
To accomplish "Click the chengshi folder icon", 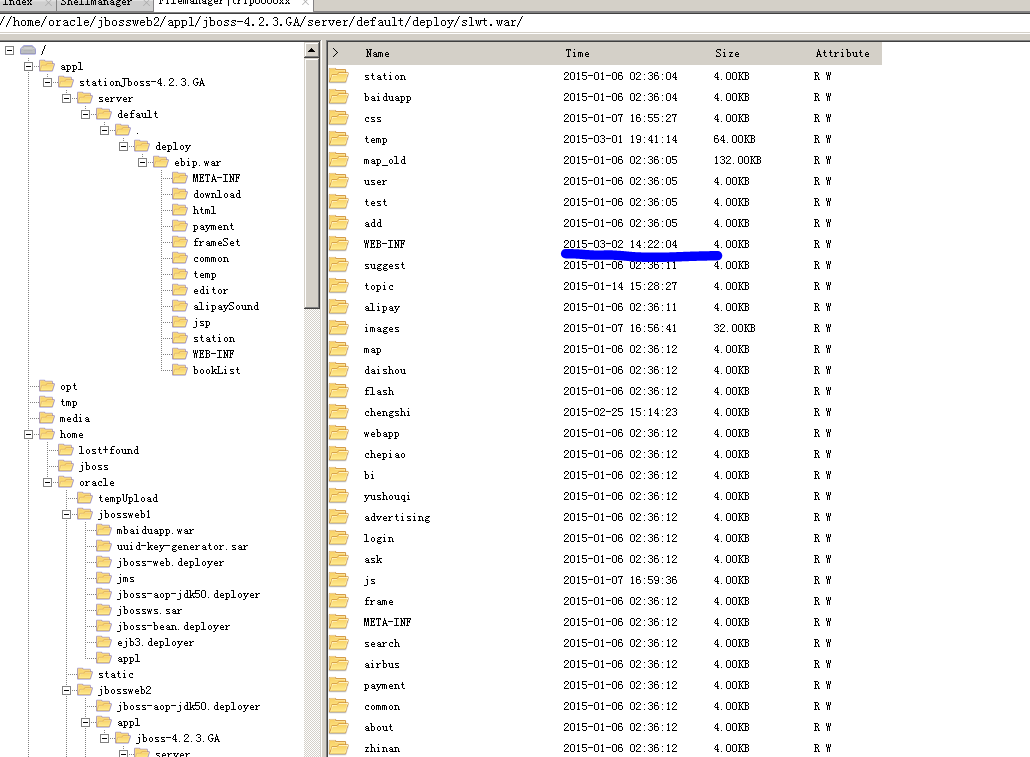I will click(339, 412).
